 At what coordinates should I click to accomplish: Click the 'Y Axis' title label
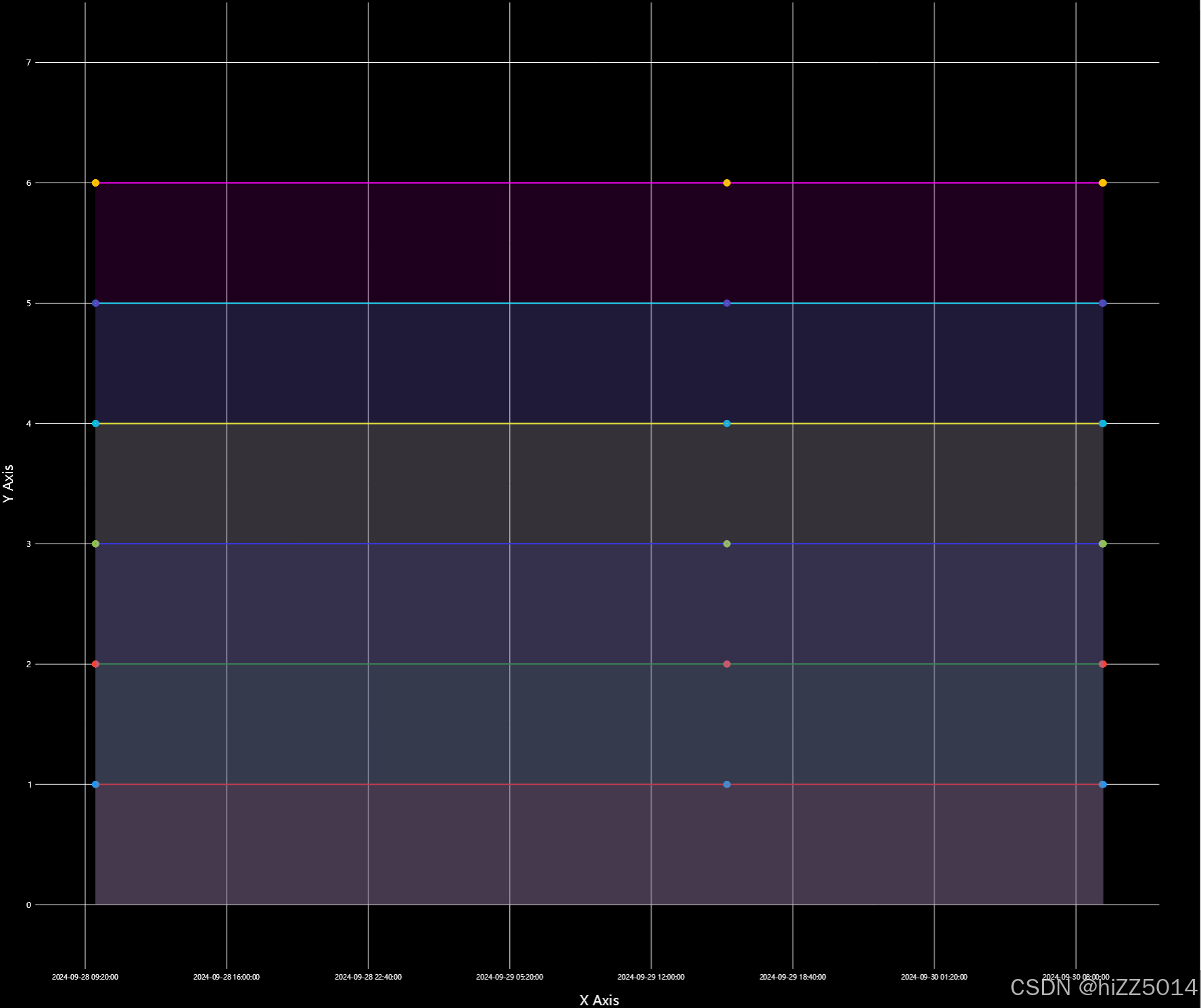coord(8,483)
